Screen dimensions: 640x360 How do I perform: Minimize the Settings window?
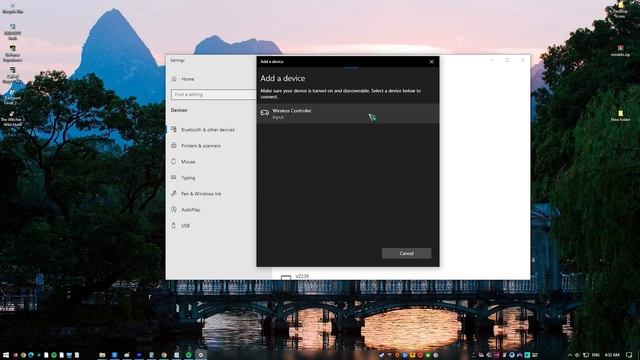pos(492,60)
